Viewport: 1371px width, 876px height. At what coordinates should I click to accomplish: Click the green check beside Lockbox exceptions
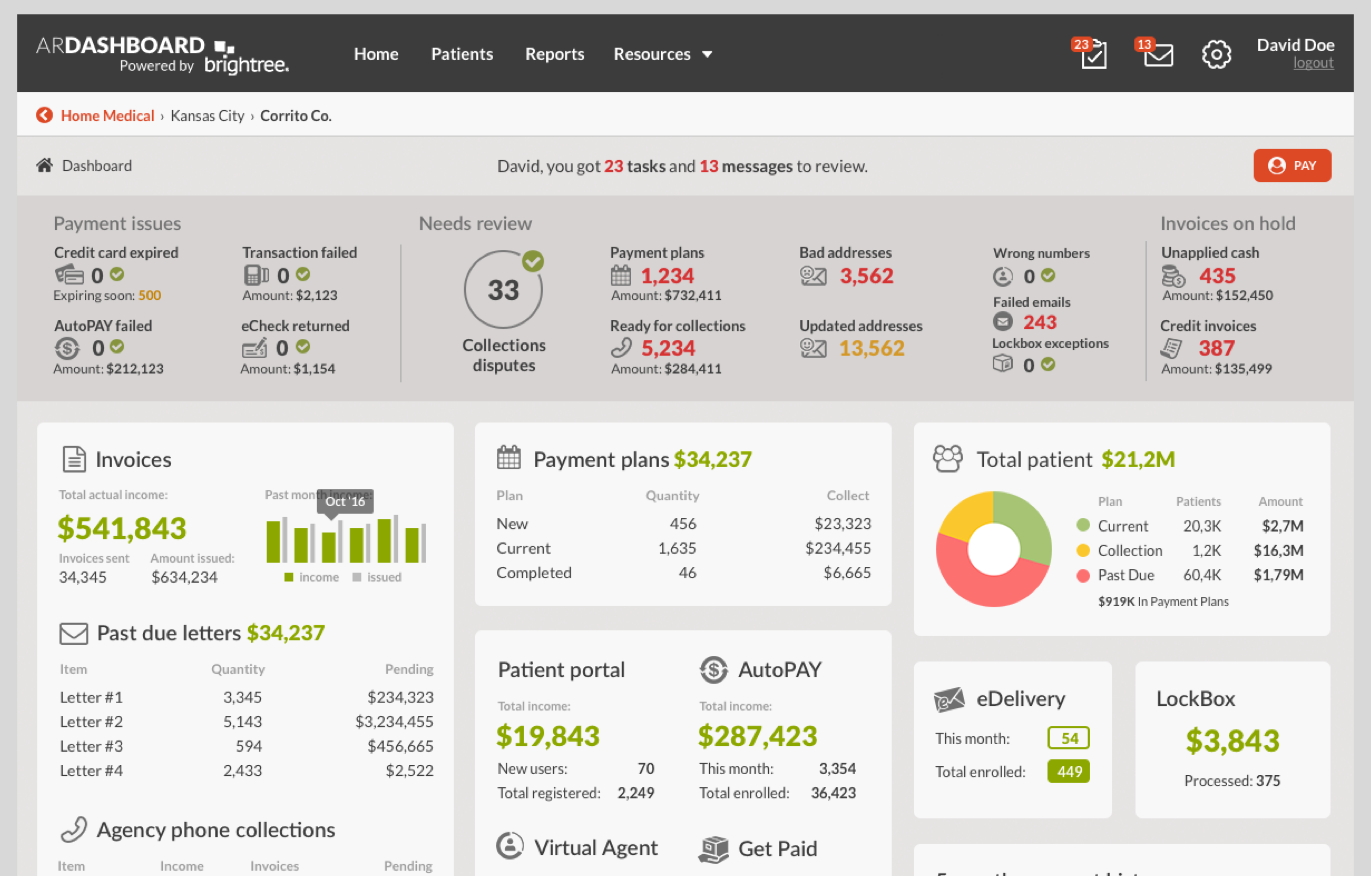click(x=1048, y=365)
